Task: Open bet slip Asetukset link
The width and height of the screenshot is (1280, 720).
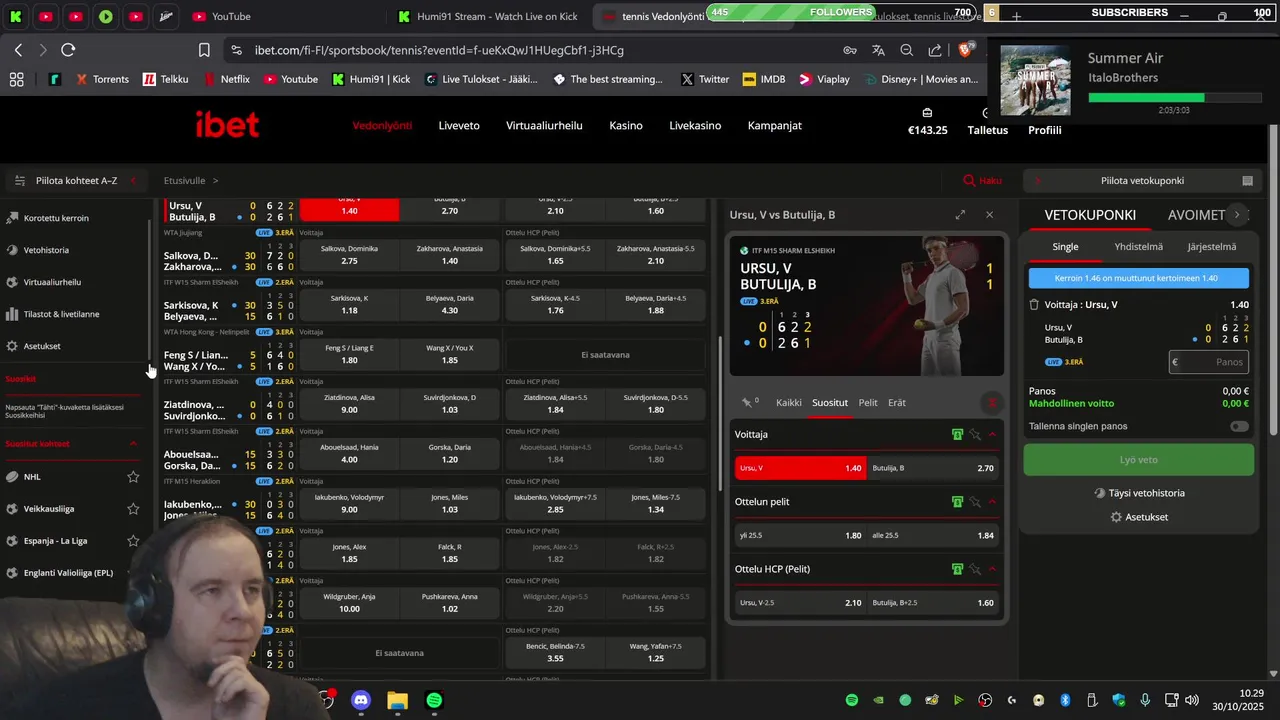Action: pos(1138,517)
